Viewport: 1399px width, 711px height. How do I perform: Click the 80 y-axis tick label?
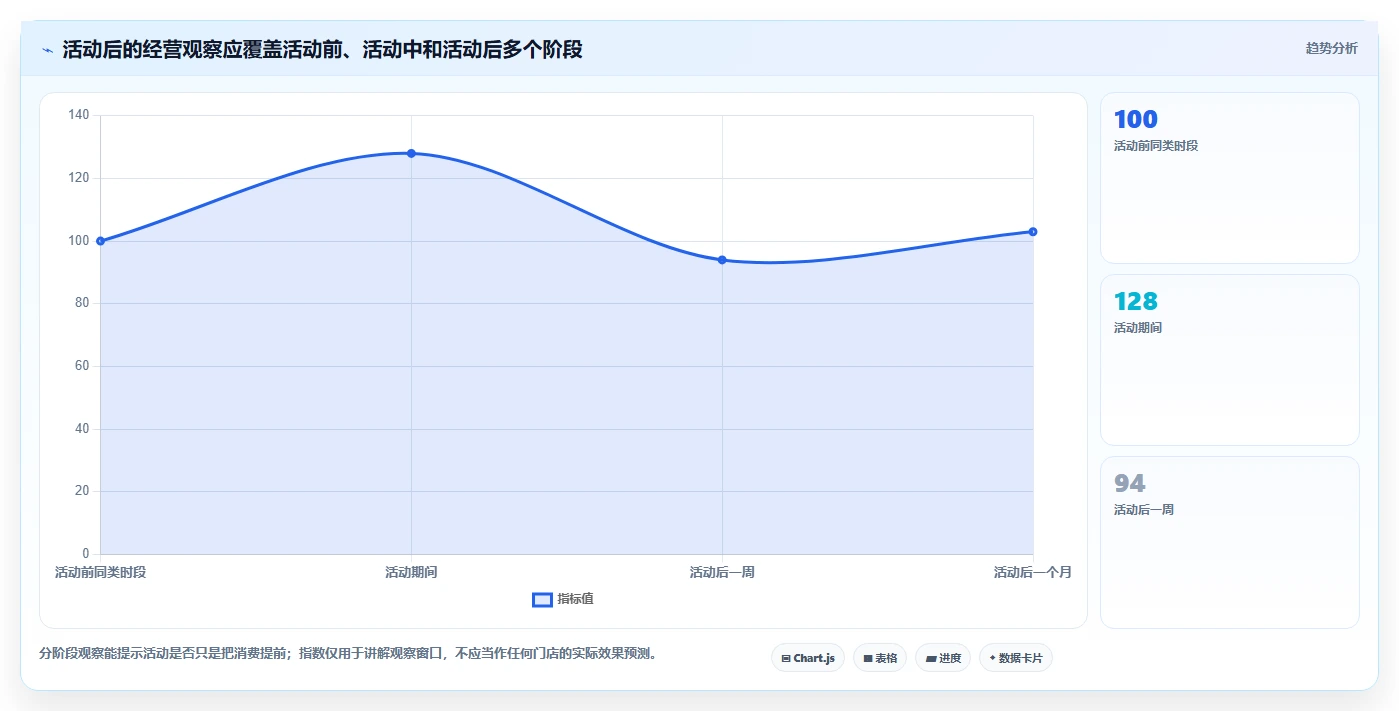coord(82,303)
